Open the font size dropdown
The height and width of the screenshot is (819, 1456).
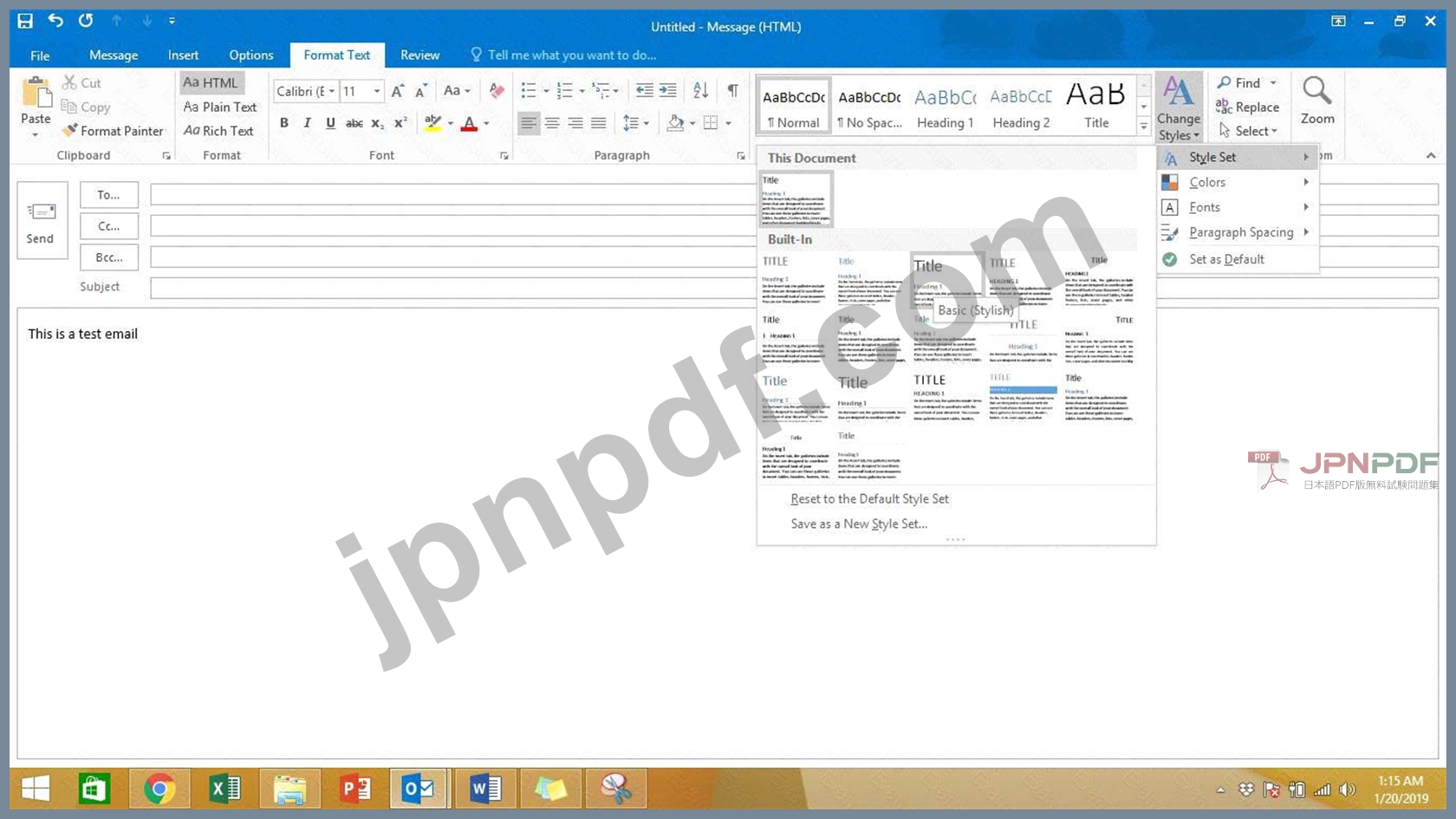click(x=376, y=92)
